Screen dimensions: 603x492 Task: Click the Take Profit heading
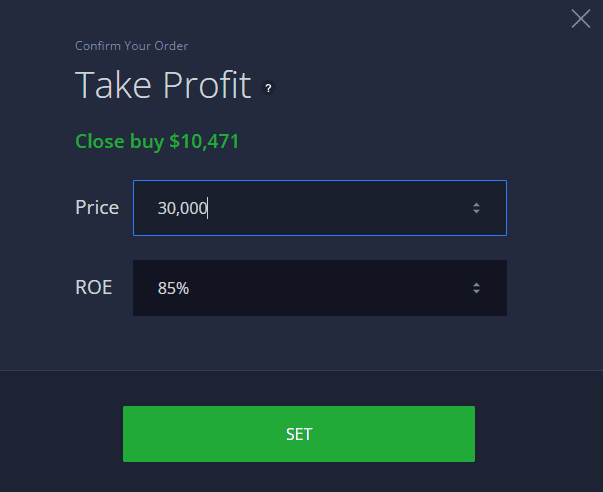pos(163,87)
